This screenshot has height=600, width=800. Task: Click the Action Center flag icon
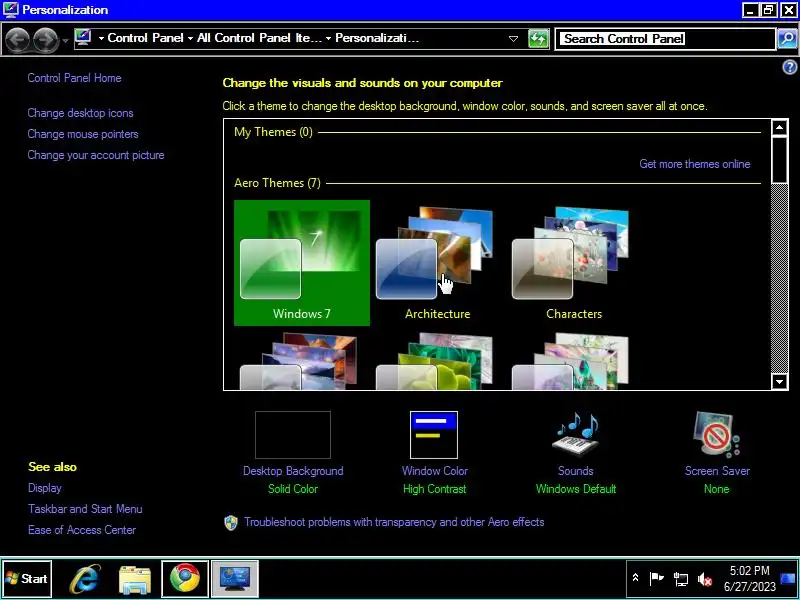coord(657,578)
